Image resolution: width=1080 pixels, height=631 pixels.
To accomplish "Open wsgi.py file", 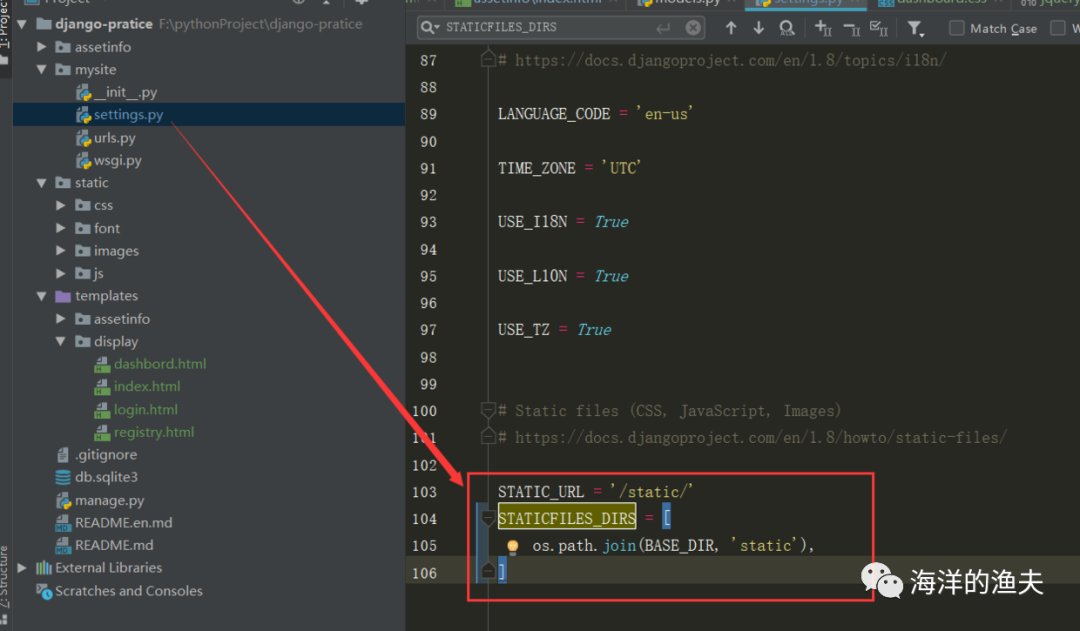I will click(117, 161).
